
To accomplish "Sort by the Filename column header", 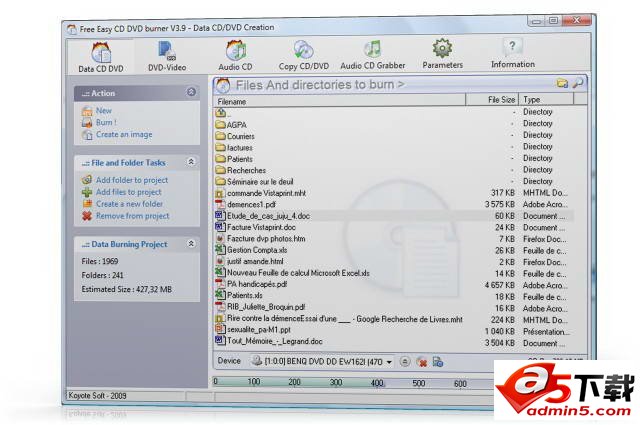I will point(340,101).
